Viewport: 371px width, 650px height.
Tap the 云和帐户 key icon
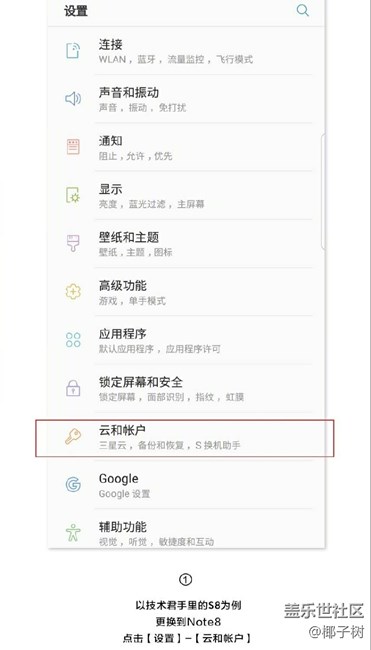[73, 437]
